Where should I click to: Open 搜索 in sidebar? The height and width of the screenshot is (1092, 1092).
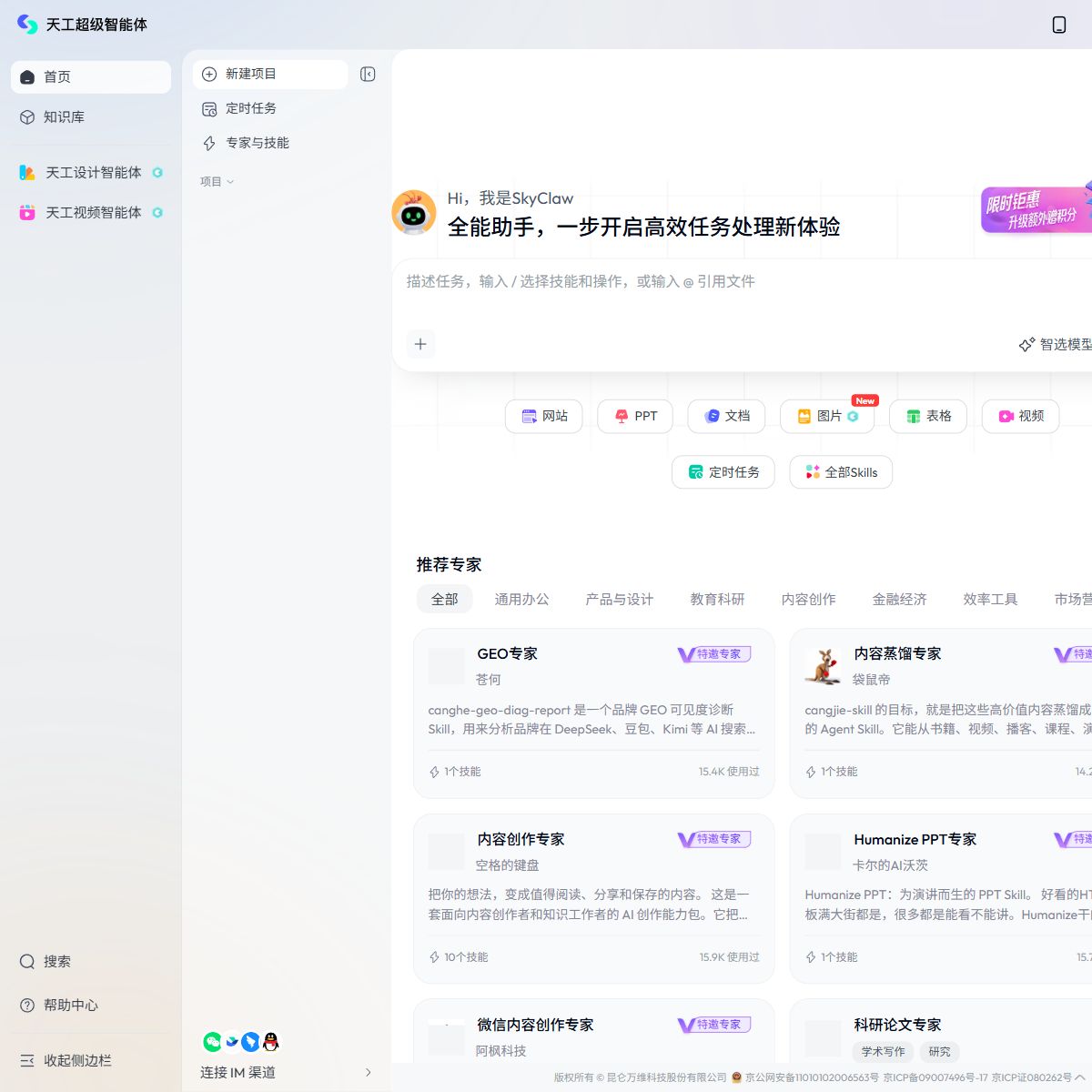click(x=91, y=962)
